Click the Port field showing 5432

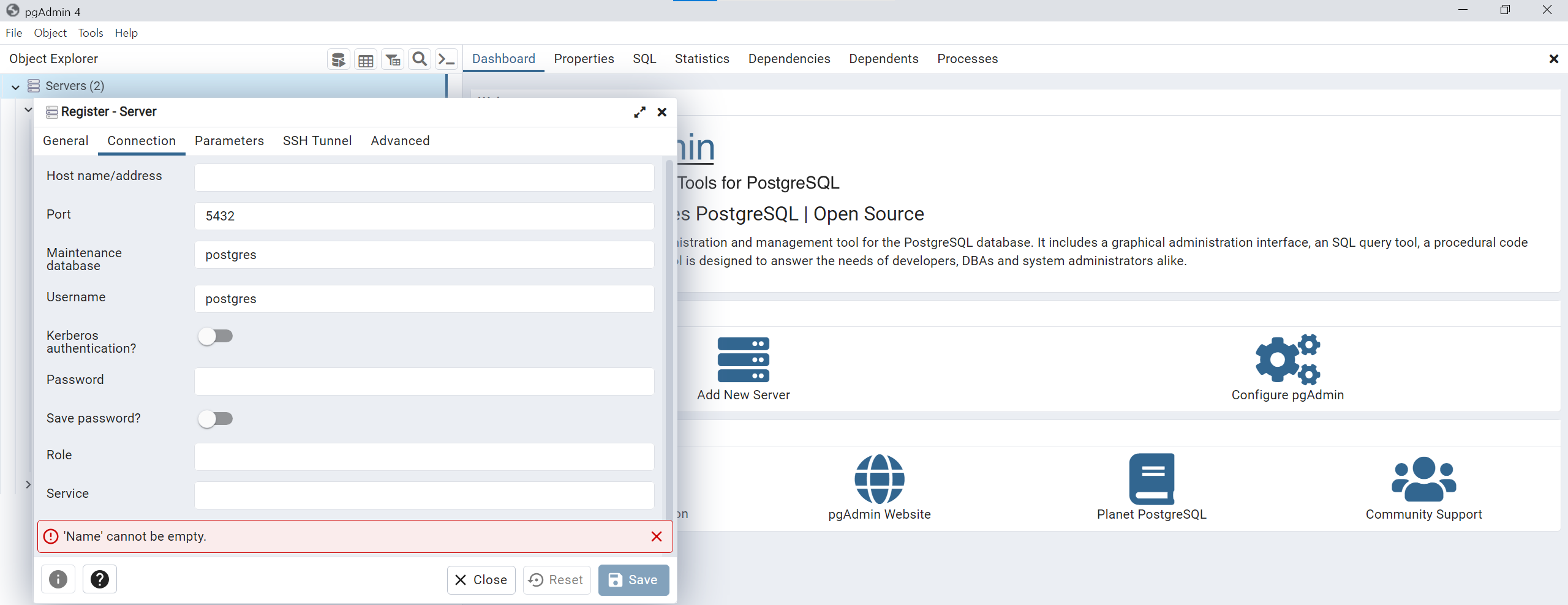point(424,216)
